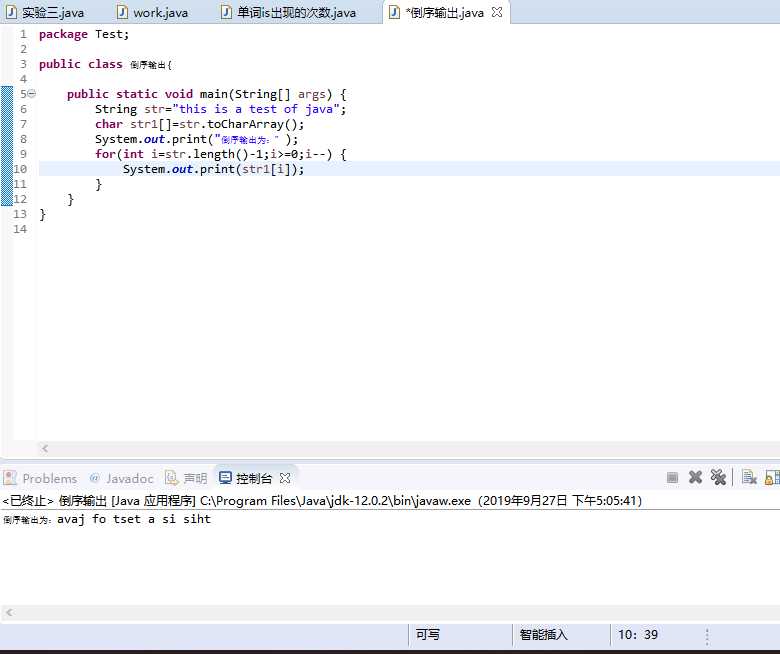
Task: Click the Remove Launch icon in console
Action: [695, 477]
